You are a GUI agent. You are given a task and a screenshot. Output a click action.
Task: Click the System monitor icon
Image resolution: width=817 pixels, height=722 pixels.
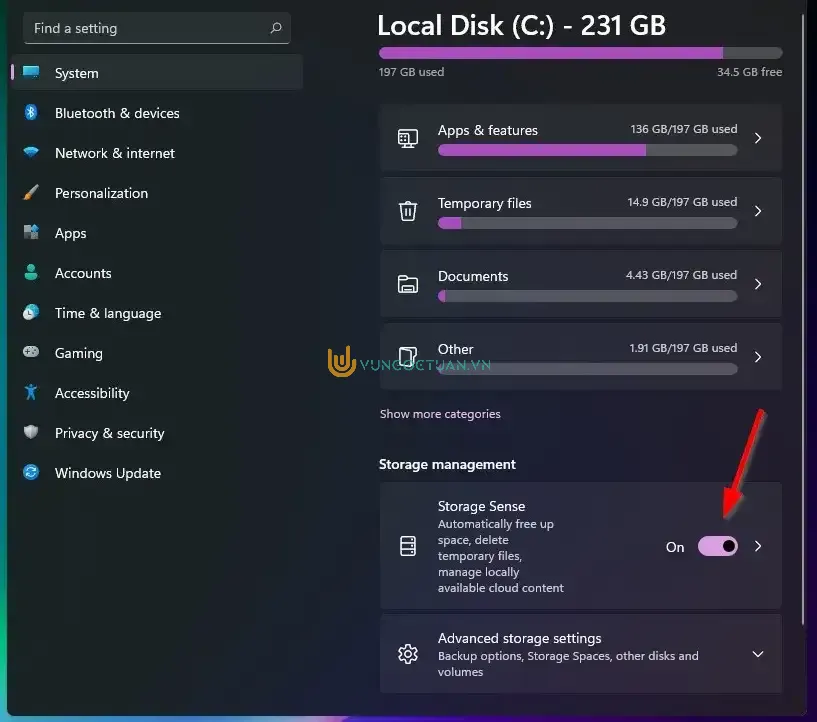coord(31,72)
